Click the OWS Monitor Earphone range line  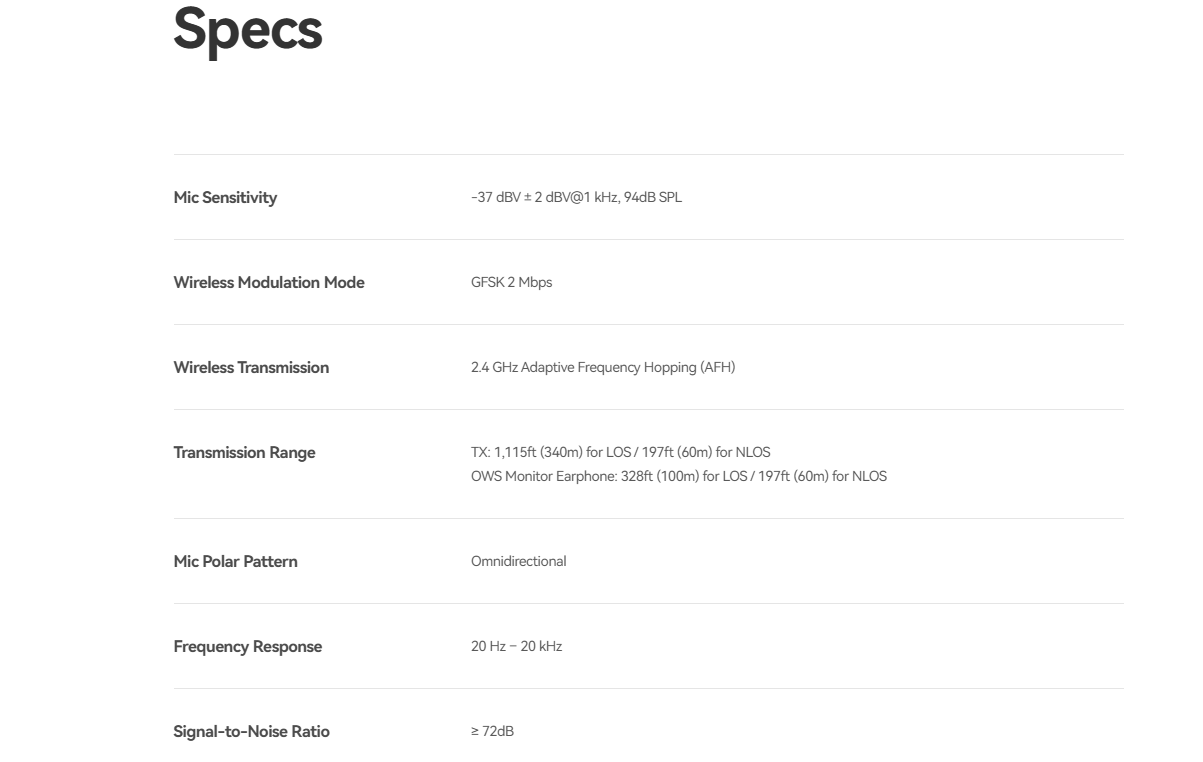click(679, 477)
